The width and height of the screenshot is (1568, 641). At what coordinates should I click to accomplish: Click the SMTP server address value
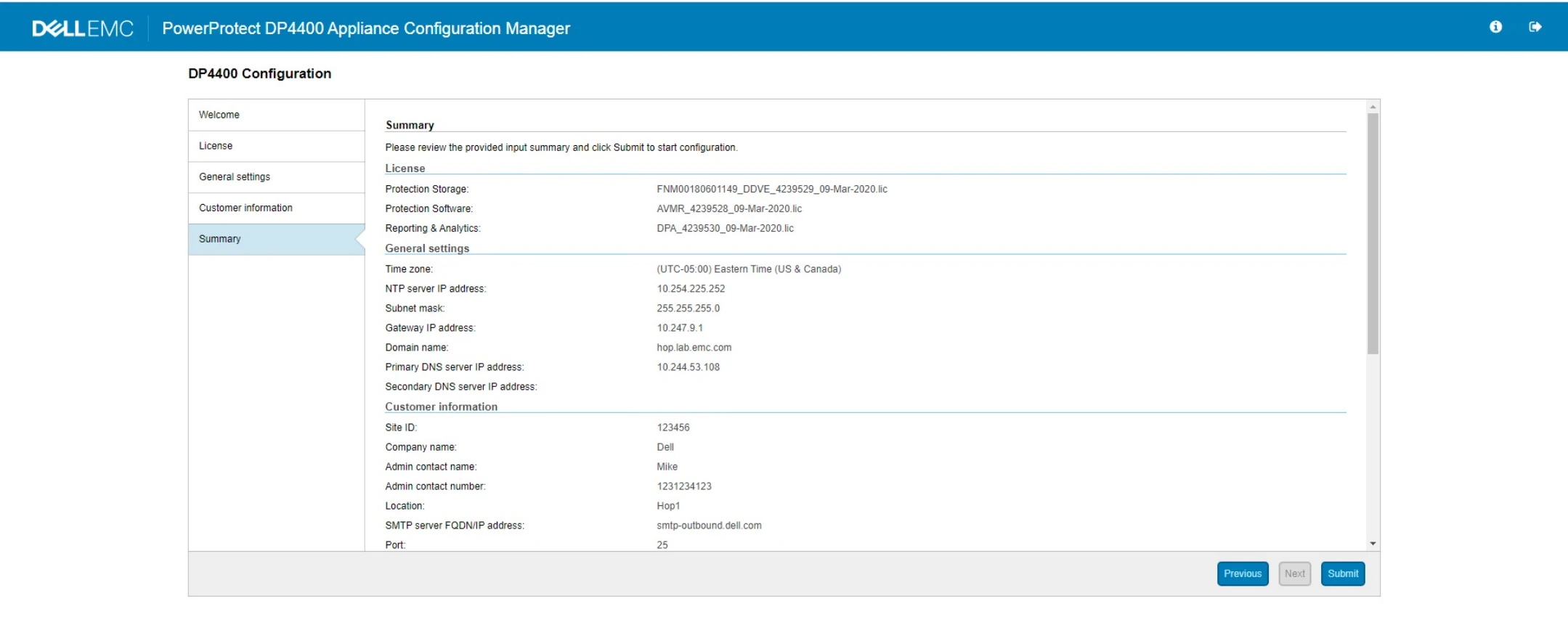coord(709,526)
